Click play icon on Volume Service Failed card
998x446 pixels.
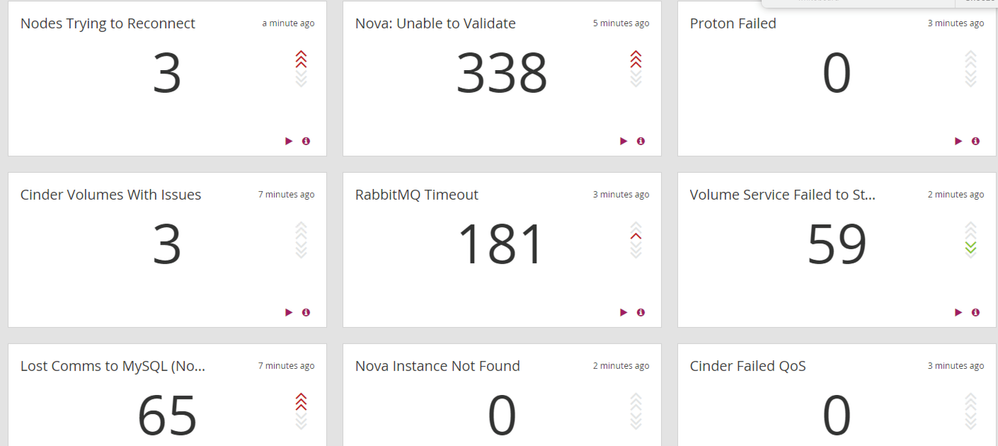tap(959, 312)
